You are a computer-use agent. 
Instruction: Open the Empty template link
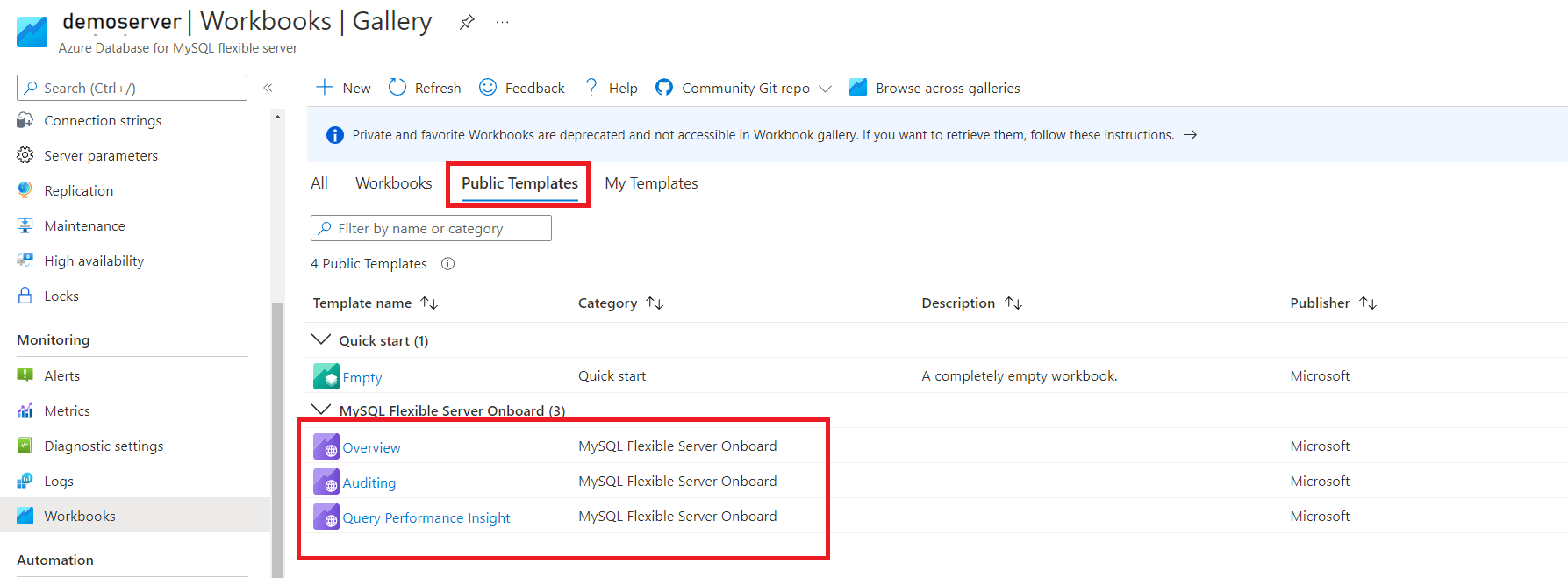tap(362, 377)
